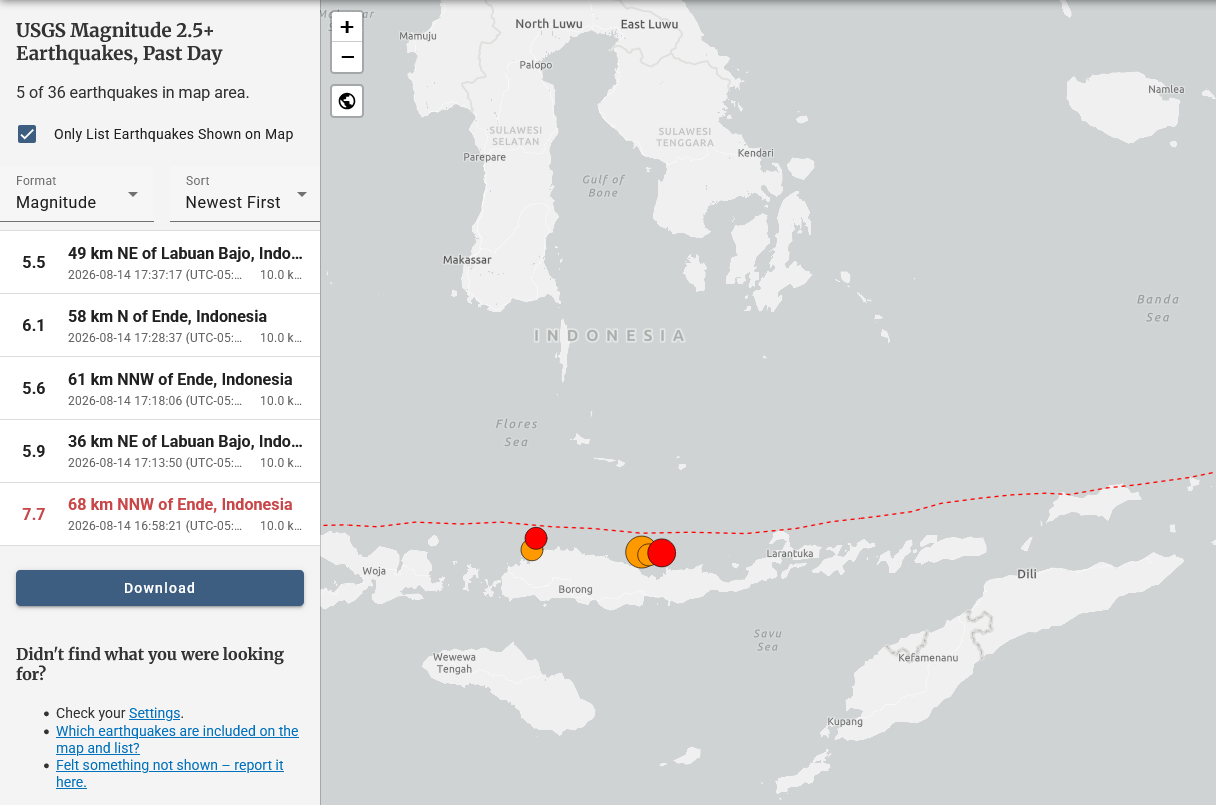1216x805 pixels.
Task: Zoom in on the map with plus button
Action: [x=347, y=27]
